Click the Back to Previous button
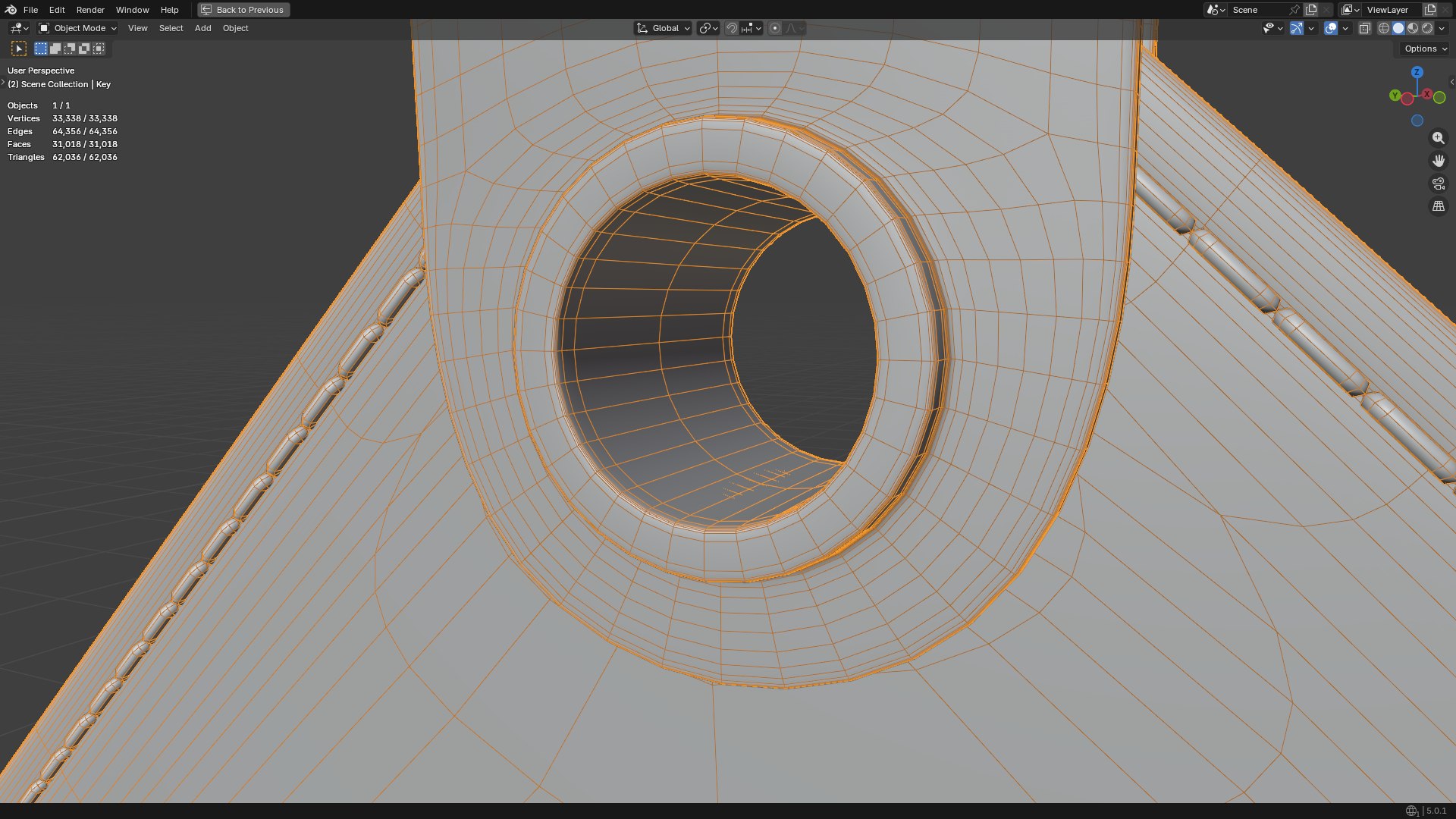1456x819 pixels. click(243, 10)
